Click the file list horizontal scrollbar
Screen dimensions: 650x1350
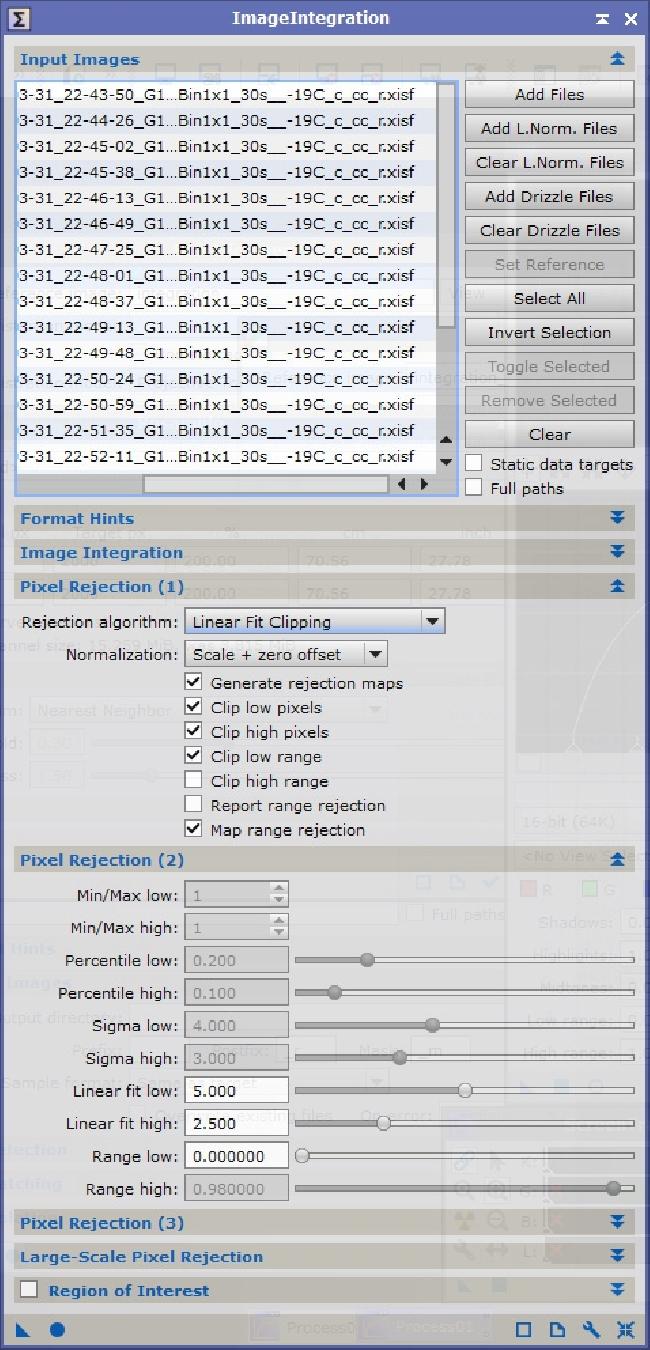pyautogui.click(x=265, y=484)
